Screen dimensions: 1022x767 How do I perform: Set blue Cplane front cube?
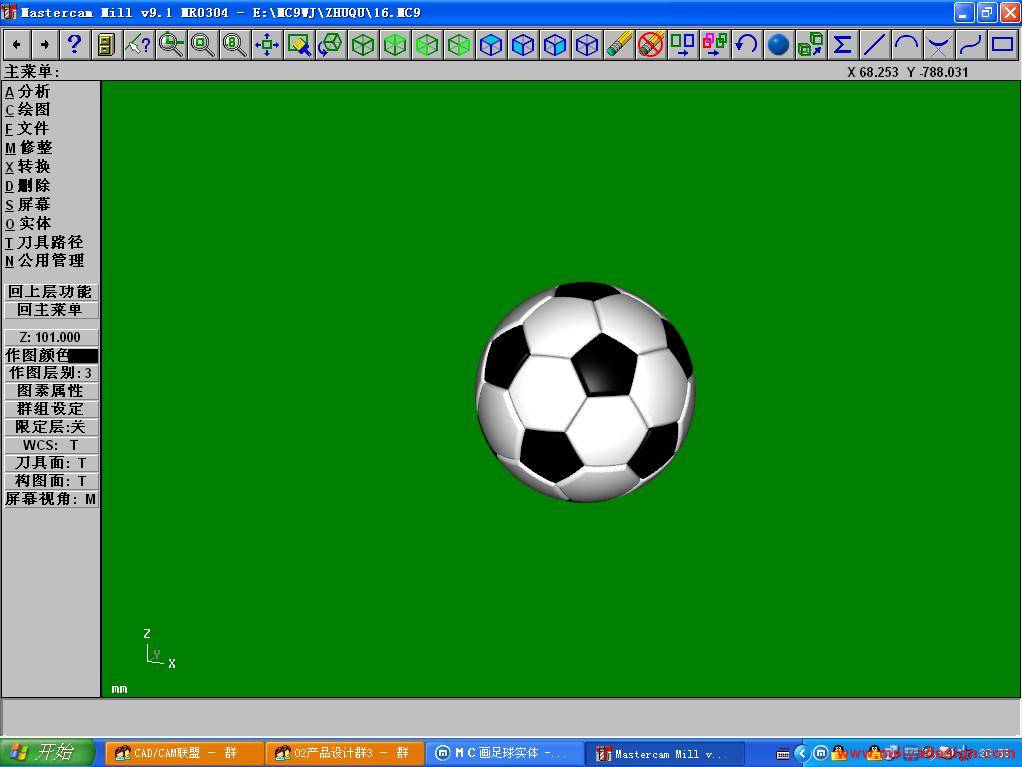[x=523, y=44]
